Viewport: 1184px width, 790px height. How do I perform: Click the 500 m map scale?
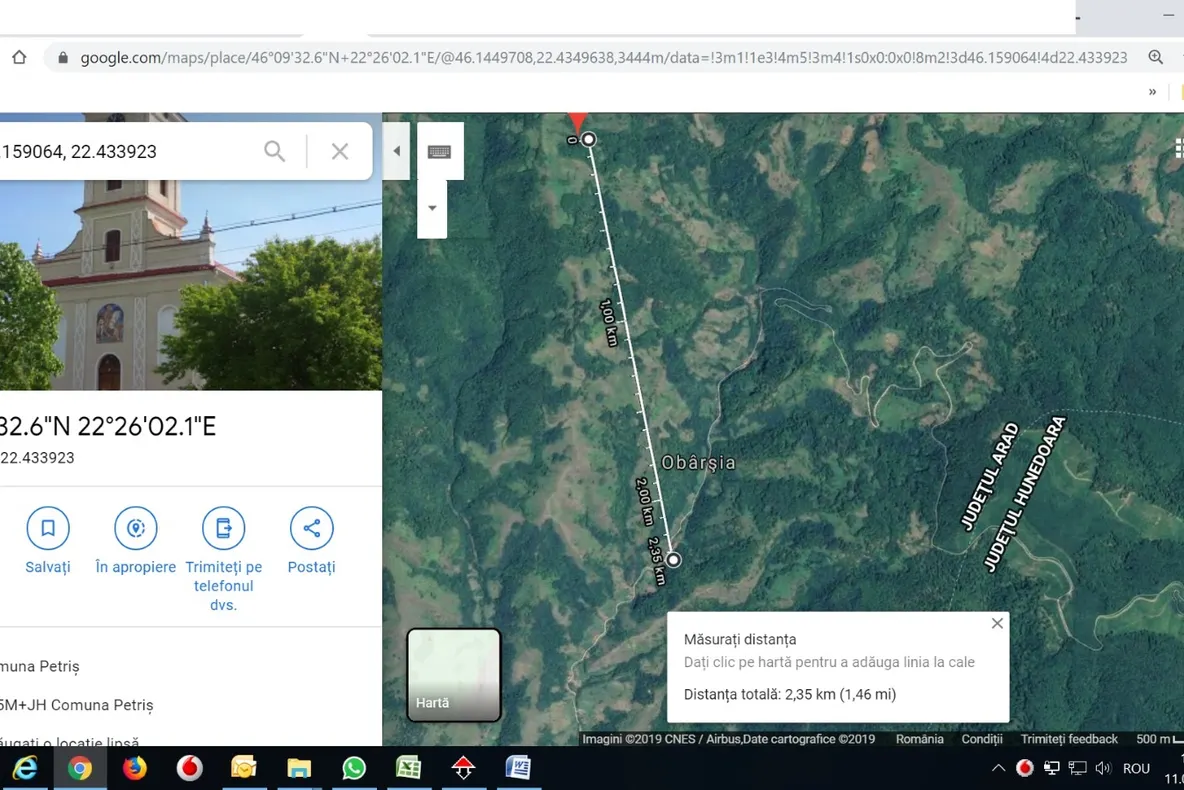[x=1159, y=739]
